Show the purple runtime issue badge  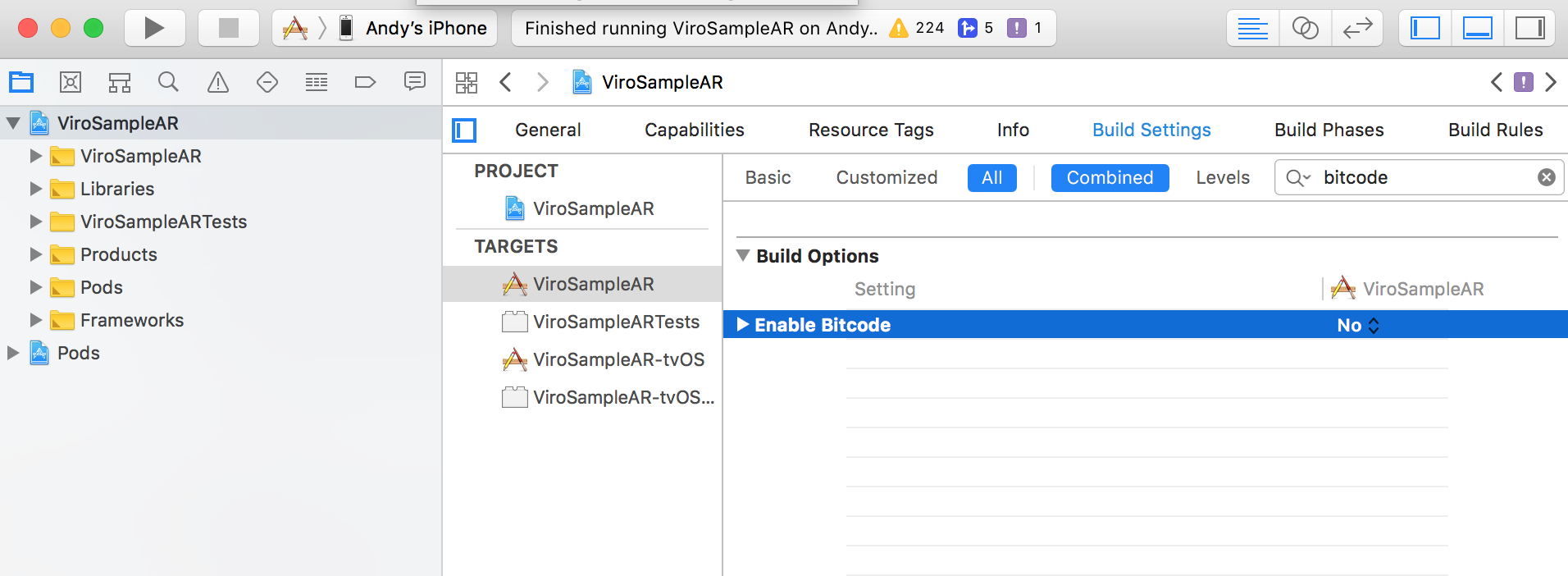pos(1024,28)
